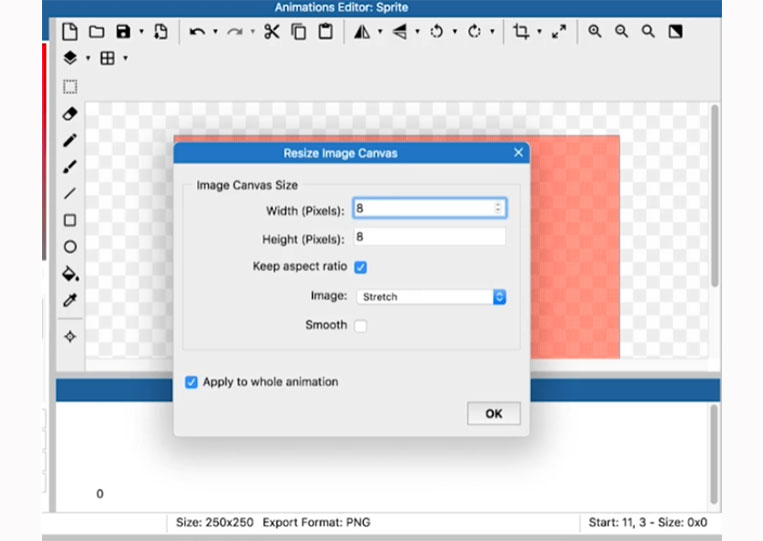Expand the undo history dropdown arrow
The image size is (763, 541).
click(x=215, y=32)
